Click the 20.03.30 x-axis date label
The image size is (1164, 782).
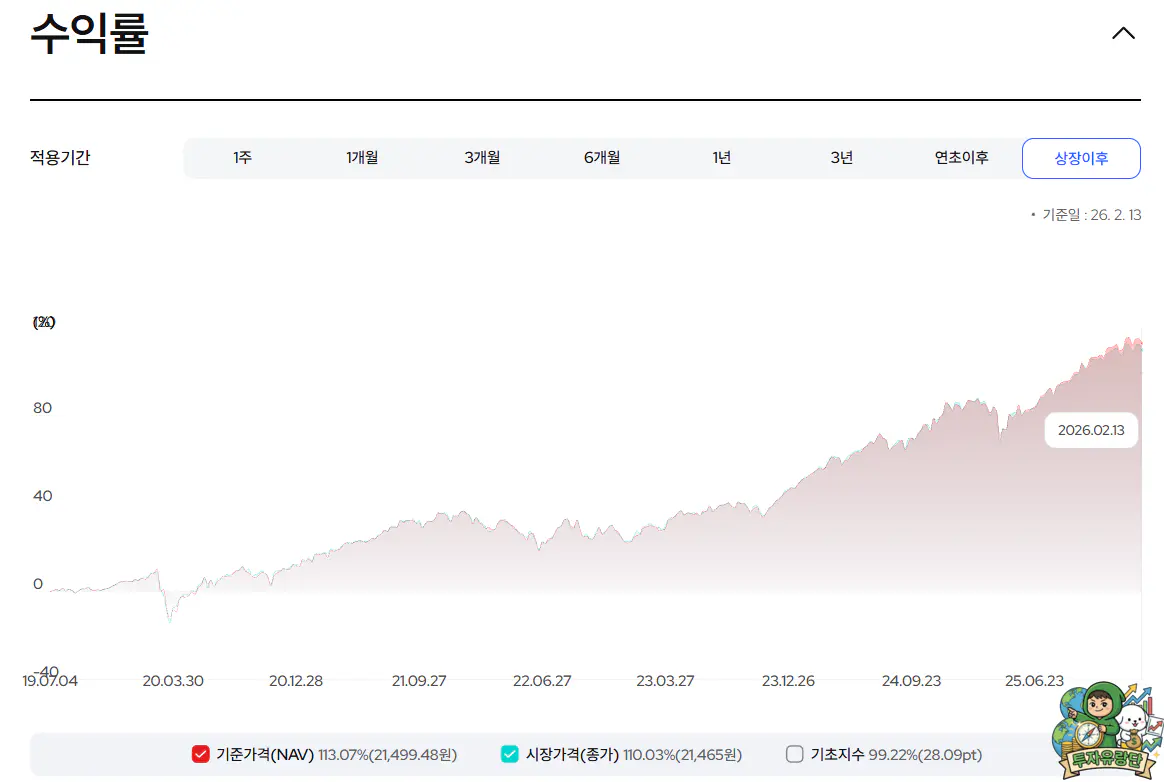pos(173,681)
